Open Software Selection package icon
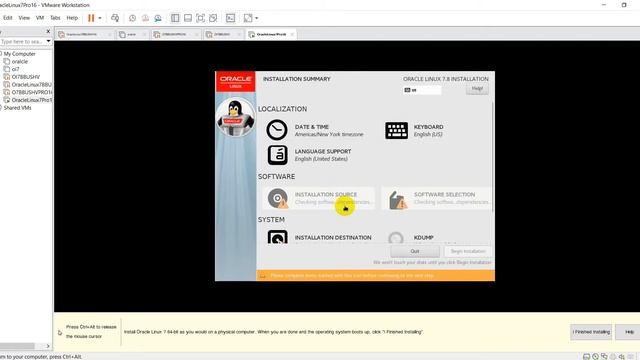This screenshot has height=360, width=640. pos(398,200)
